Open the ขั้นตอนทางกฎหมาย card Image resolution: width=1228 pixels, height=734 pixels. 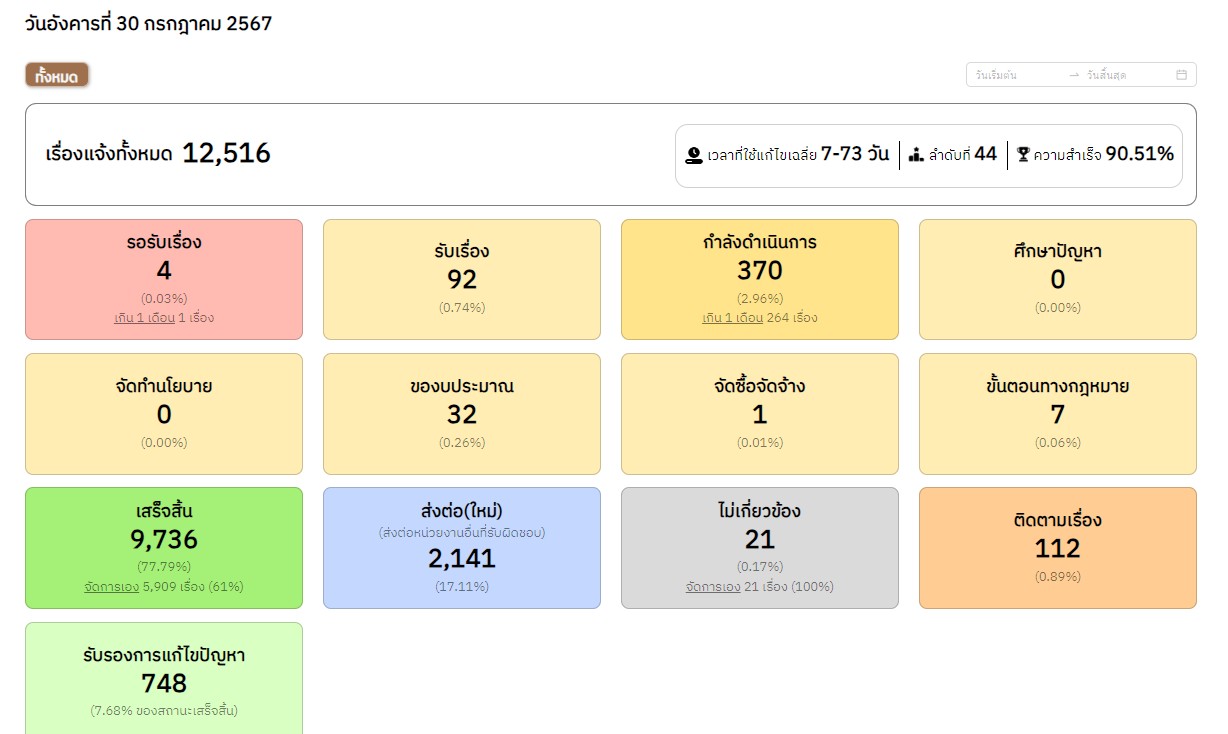point(1057,413)
